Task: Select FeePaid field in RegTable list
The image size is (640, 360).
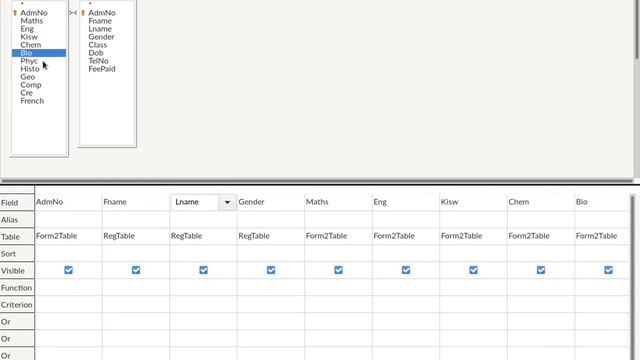Action: tap(102, 69)
